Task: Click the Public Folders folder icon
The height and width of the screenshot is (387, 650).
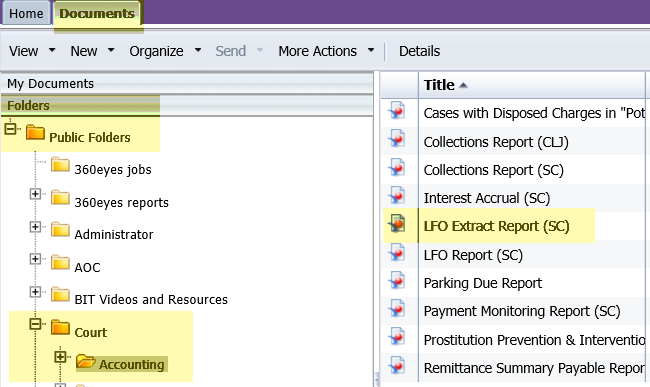Action: pos(35,133)
